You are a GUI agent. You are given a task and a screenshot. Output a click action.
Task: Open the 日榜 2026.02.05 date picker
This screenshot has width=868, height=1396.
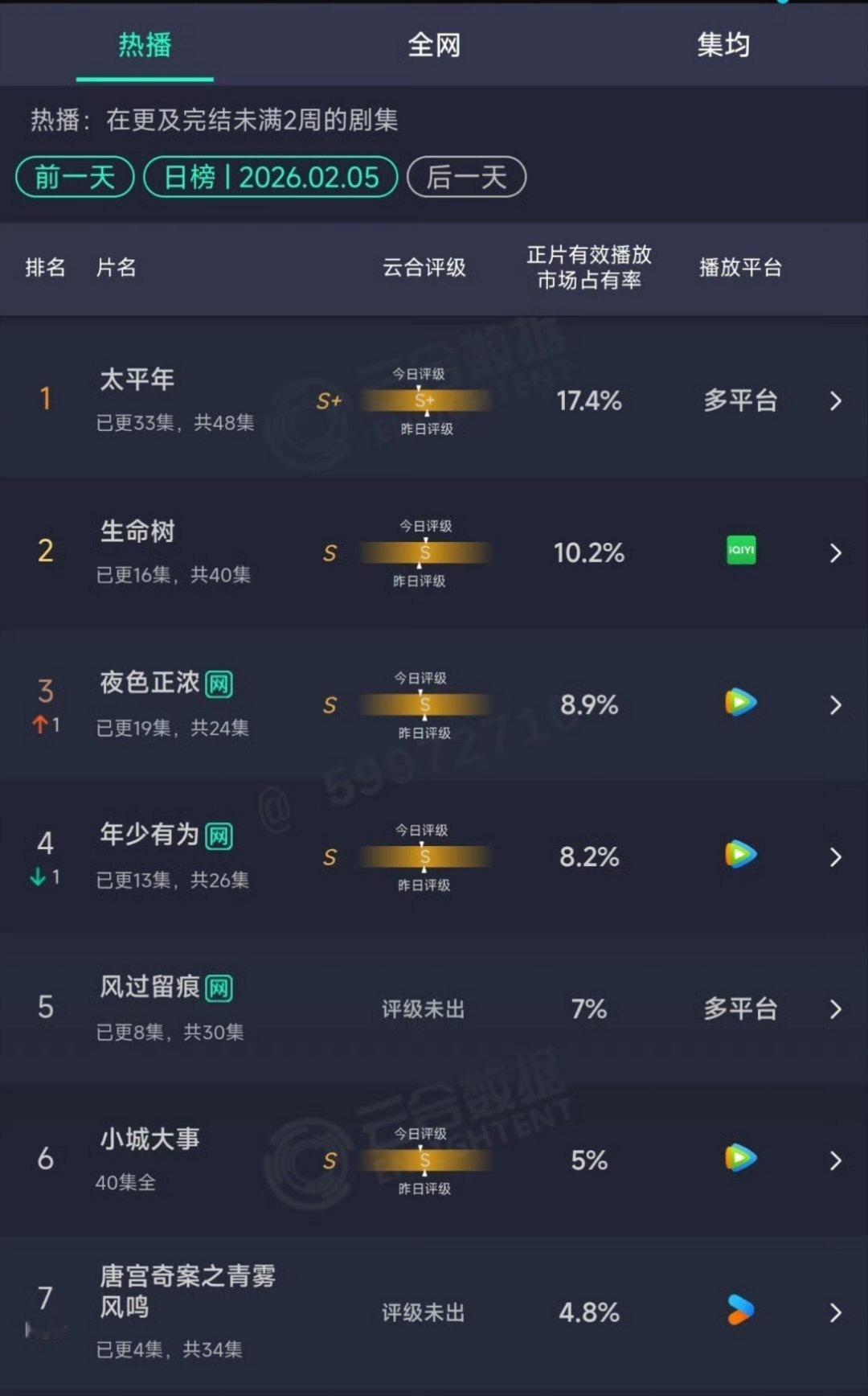click(x=271, y=177)
